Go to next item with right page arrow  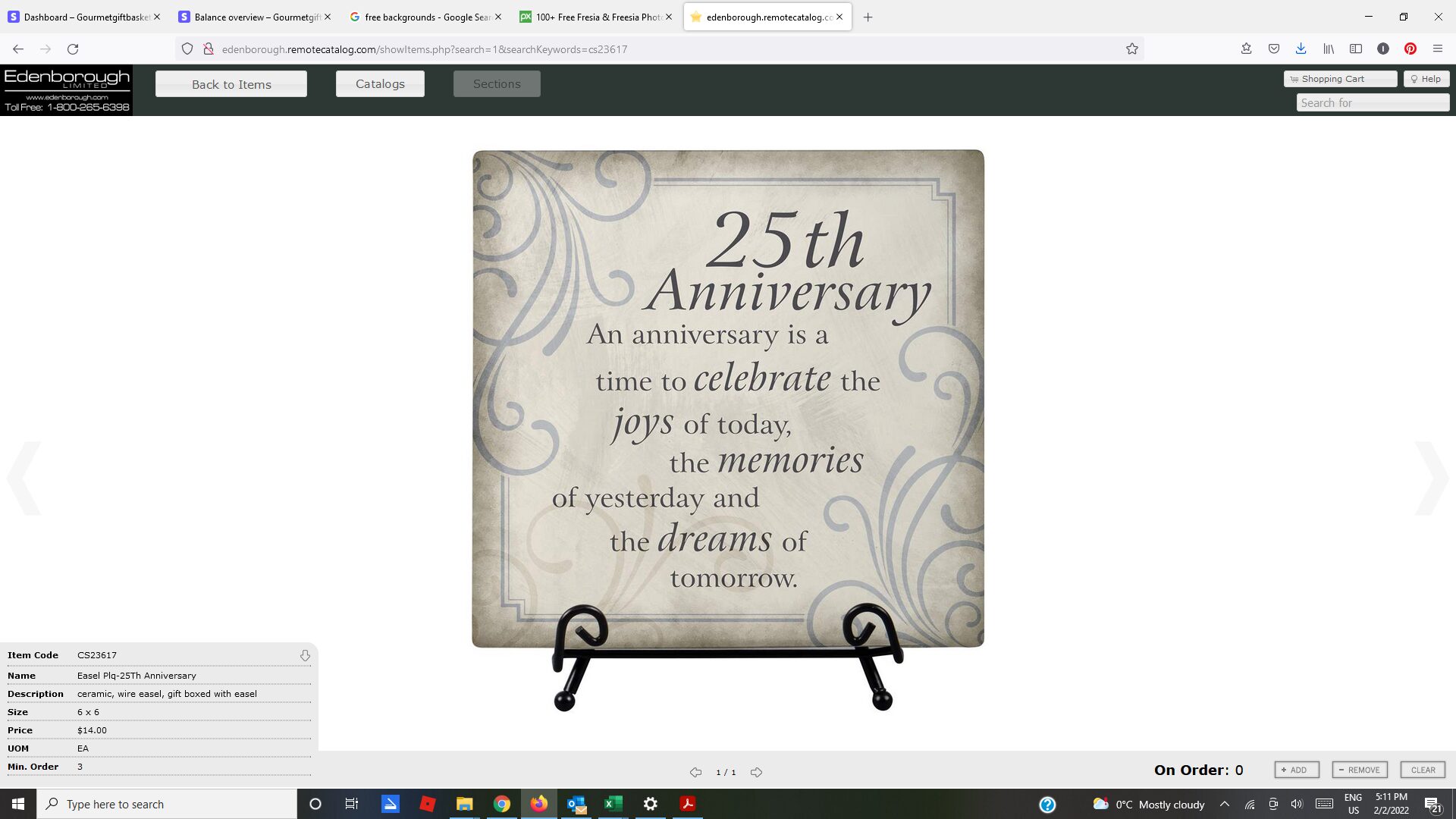(x=756, y=772)
